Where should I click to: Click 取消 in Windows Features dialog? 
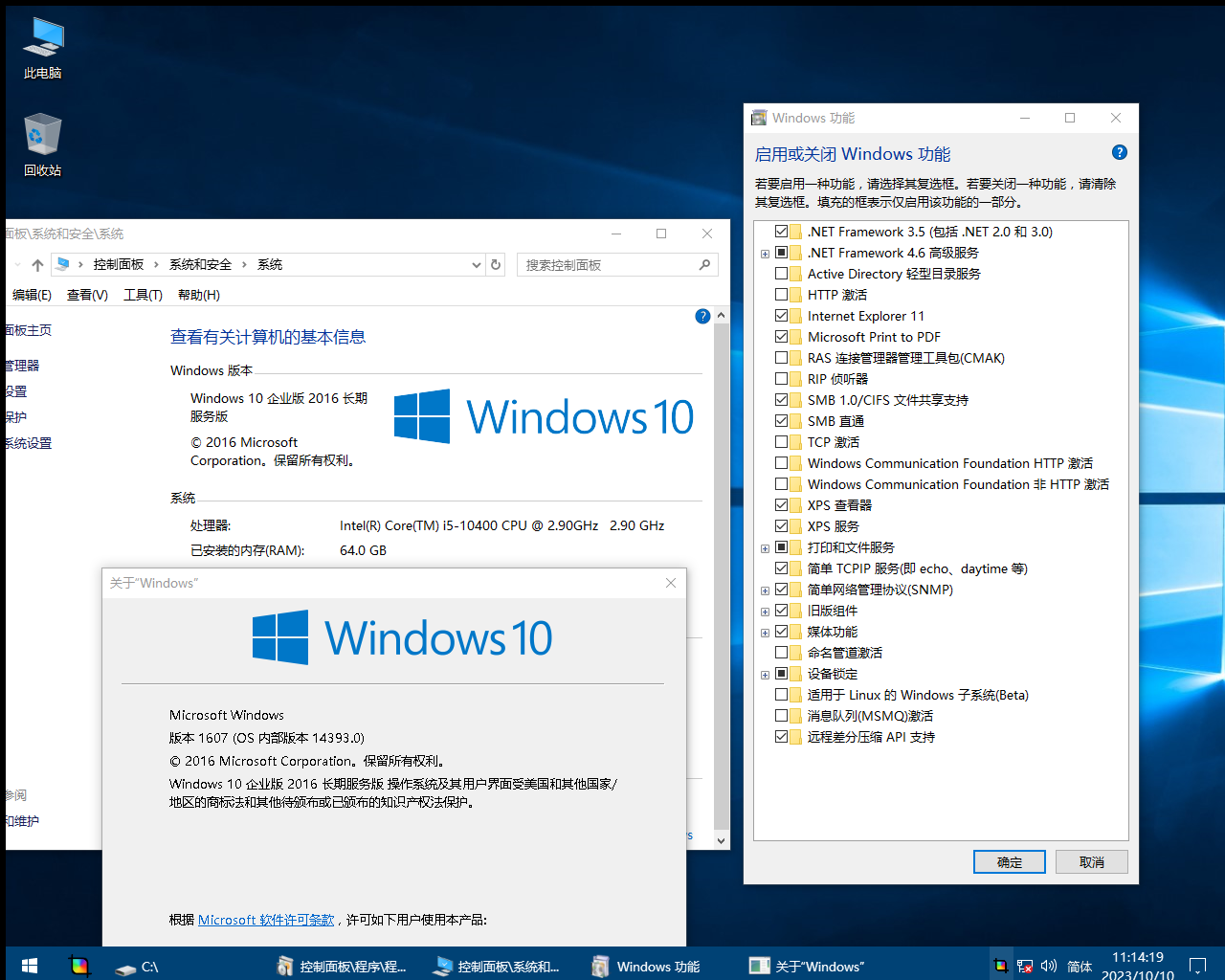(1092, 862)
